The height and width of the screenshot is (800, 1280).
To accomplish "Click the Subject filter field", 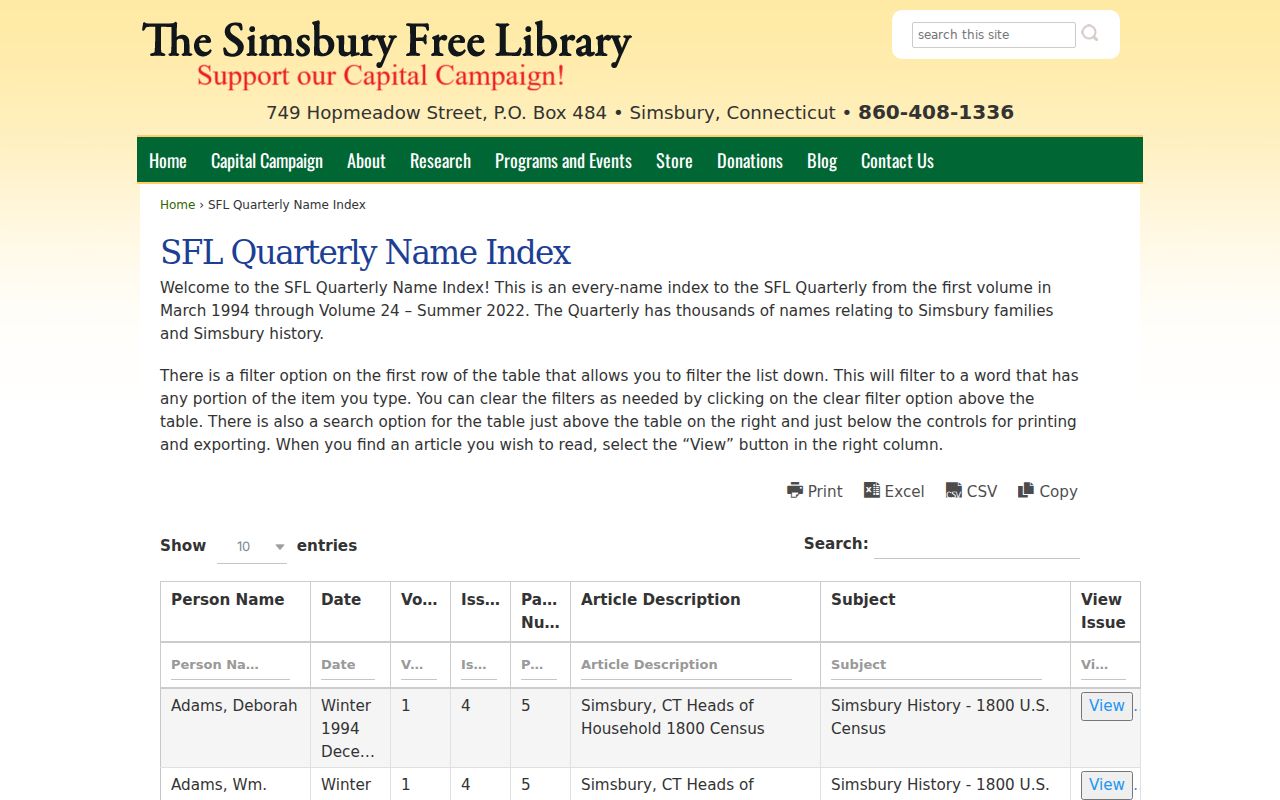I will coord(936,665).
